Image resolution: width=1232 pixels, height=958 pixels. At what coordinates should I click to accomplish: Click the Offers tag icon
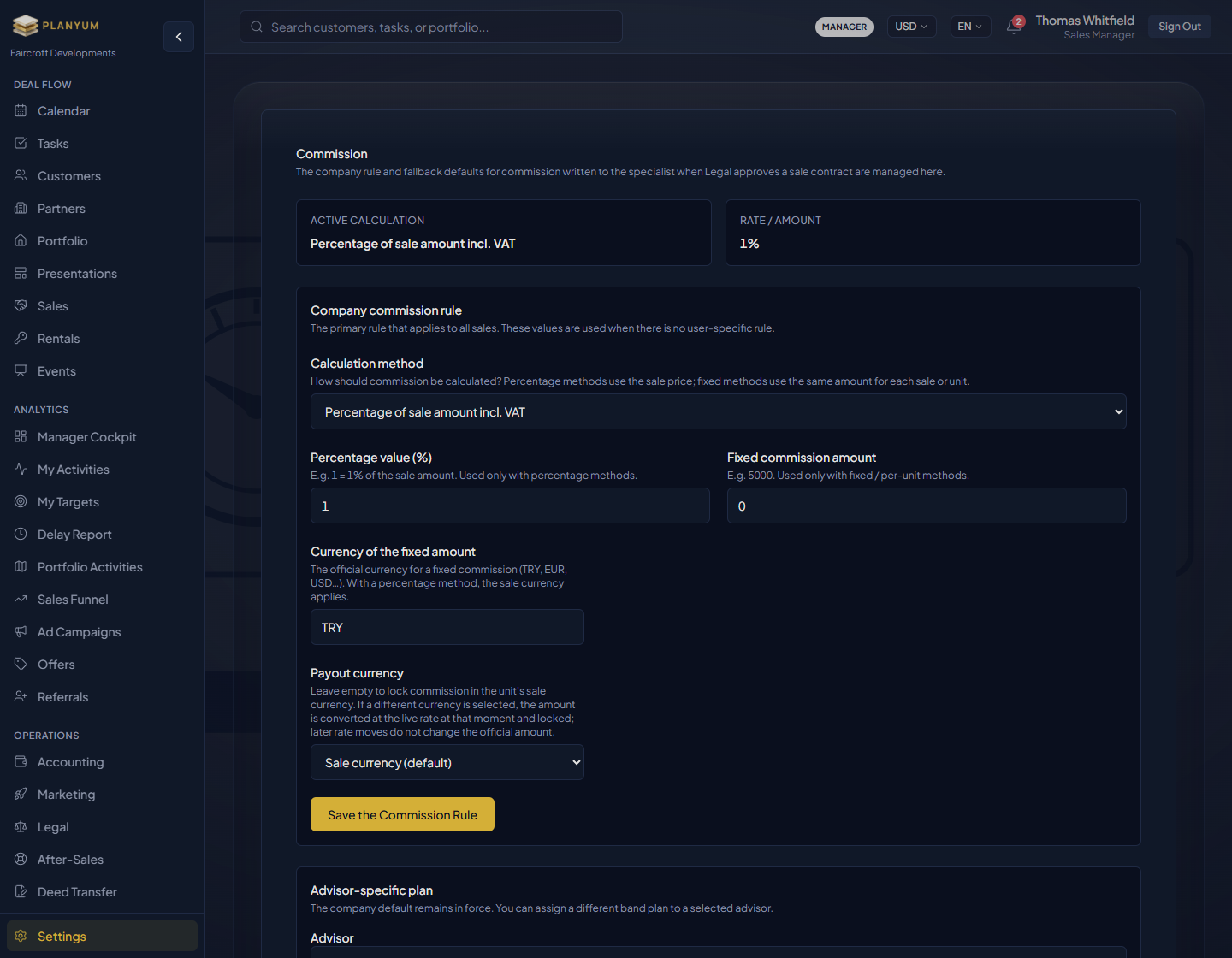tap(21, 665)
